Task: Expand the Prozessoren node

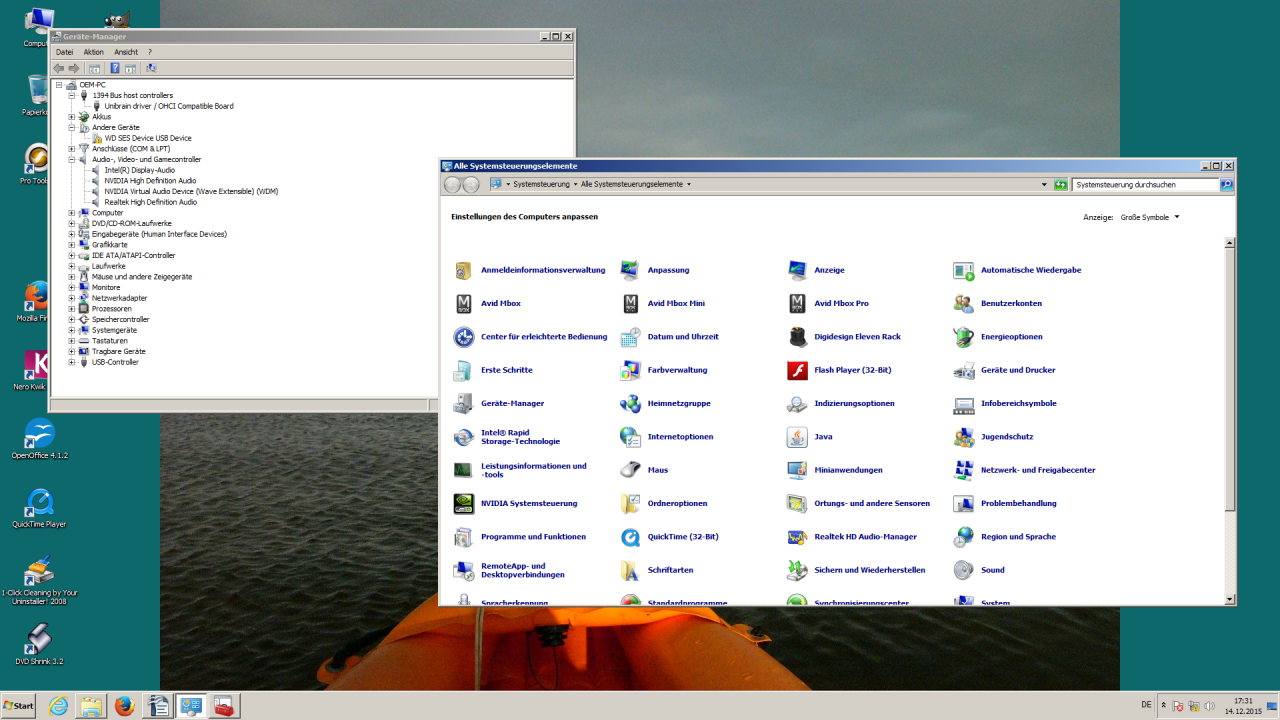Action: [72, 309]
